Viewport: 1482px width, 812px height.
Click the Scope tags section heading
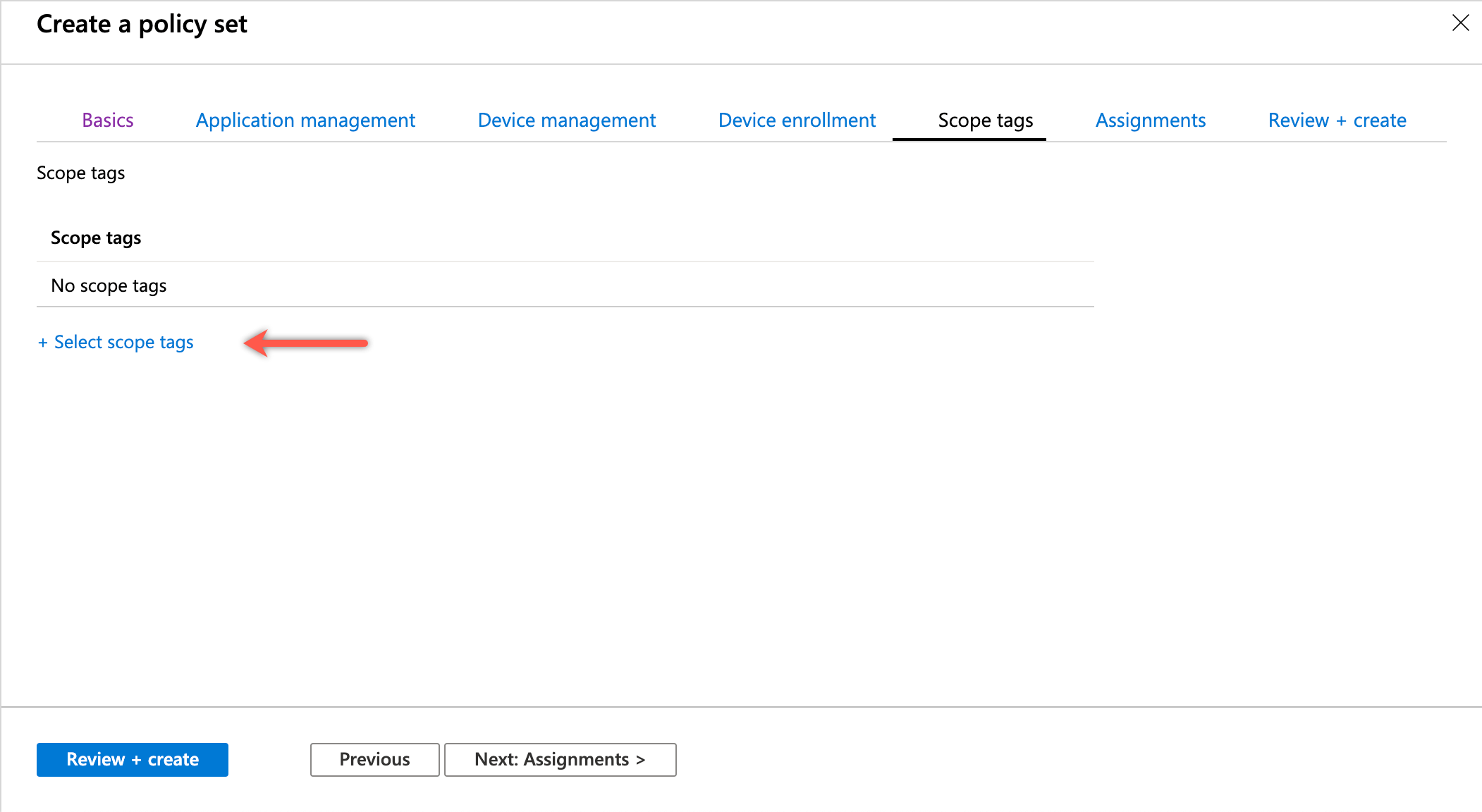pyautogui.click(x=80, y=173)
